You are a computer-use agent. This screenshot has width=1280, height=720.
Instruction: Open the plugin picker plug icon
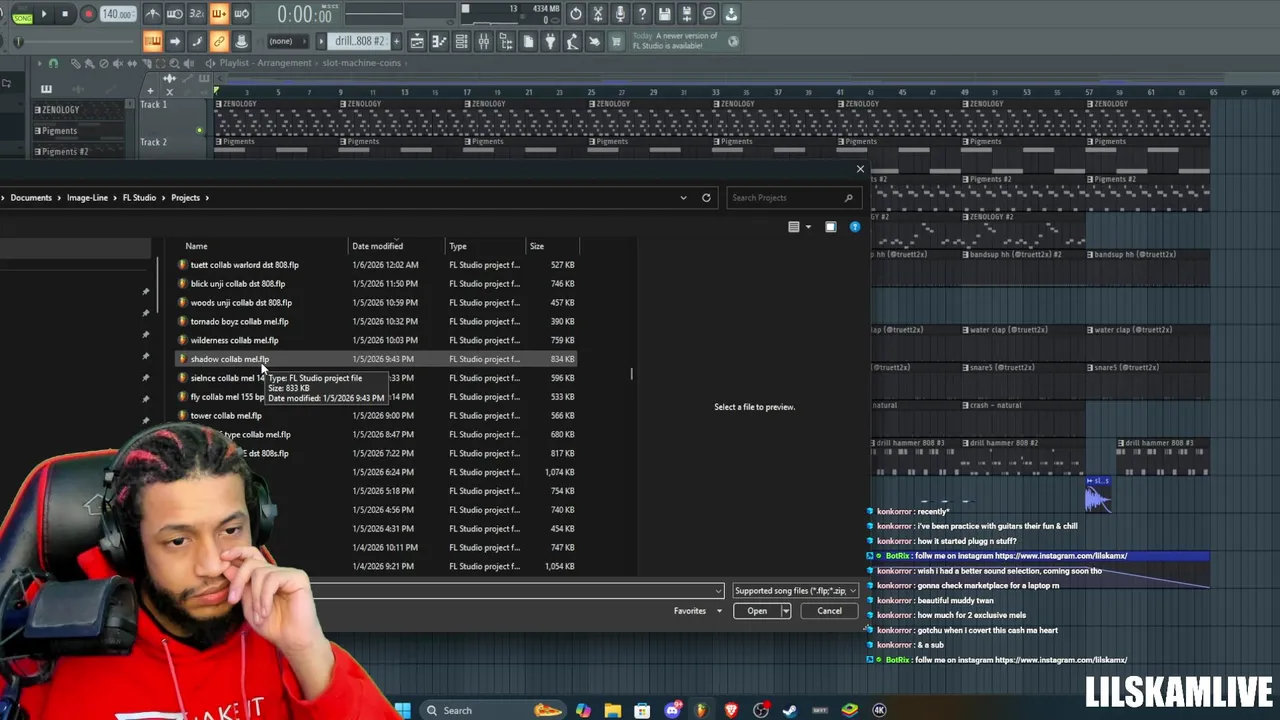coord(550,41)
